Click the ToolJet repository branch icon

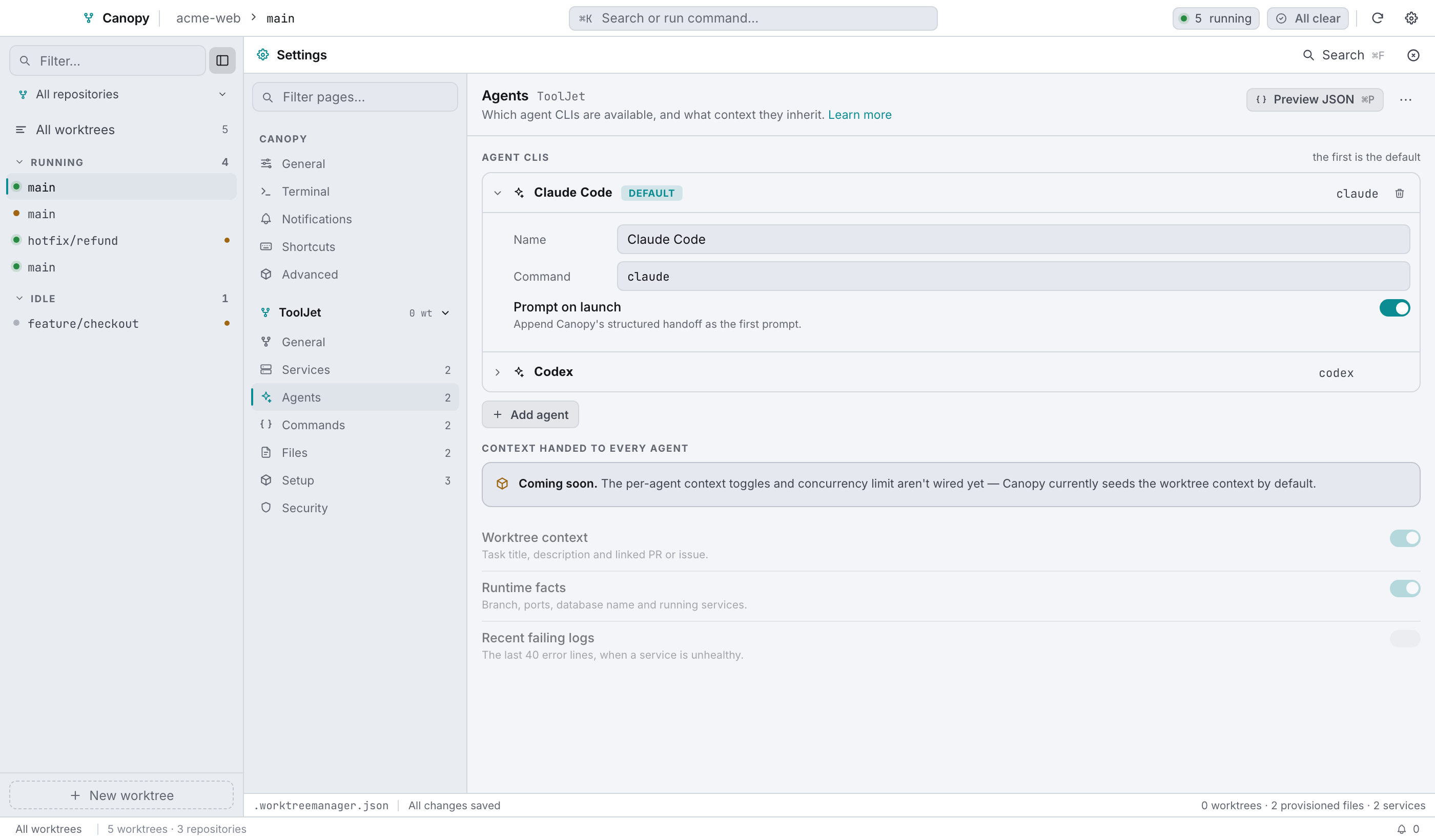point(265,312)
